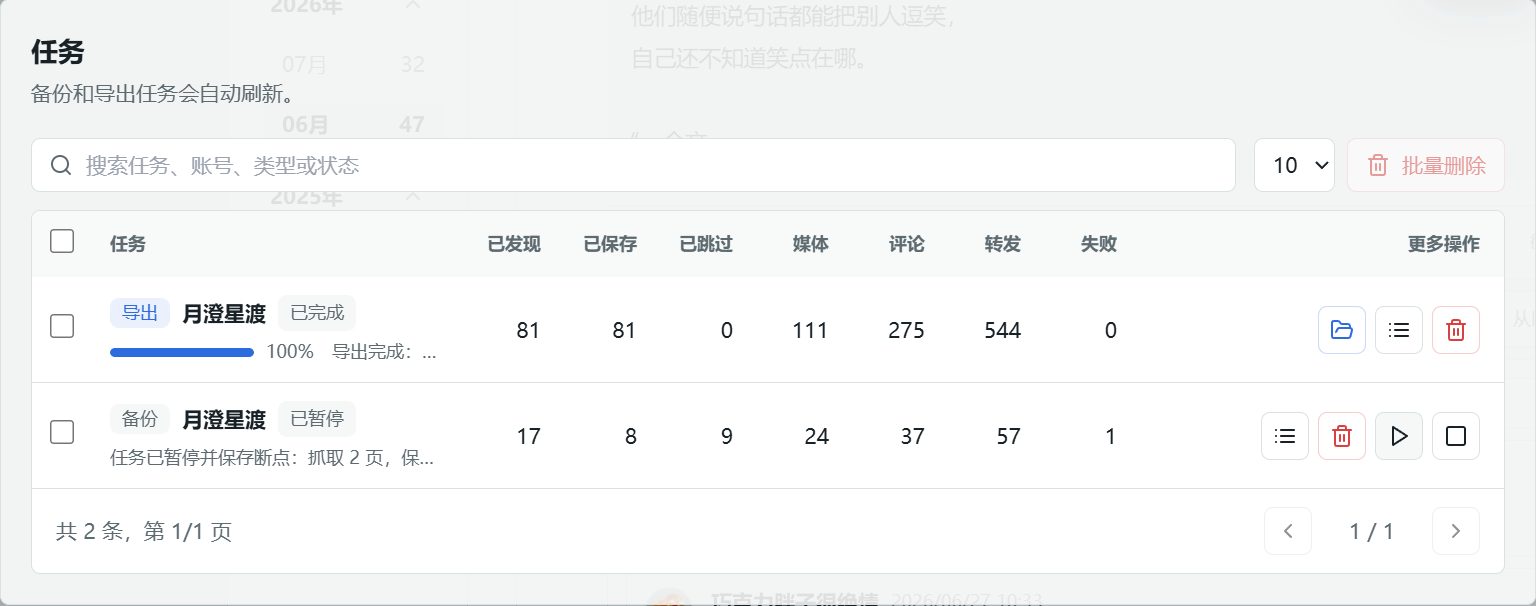Click the 已暂停 status badge

317,419
